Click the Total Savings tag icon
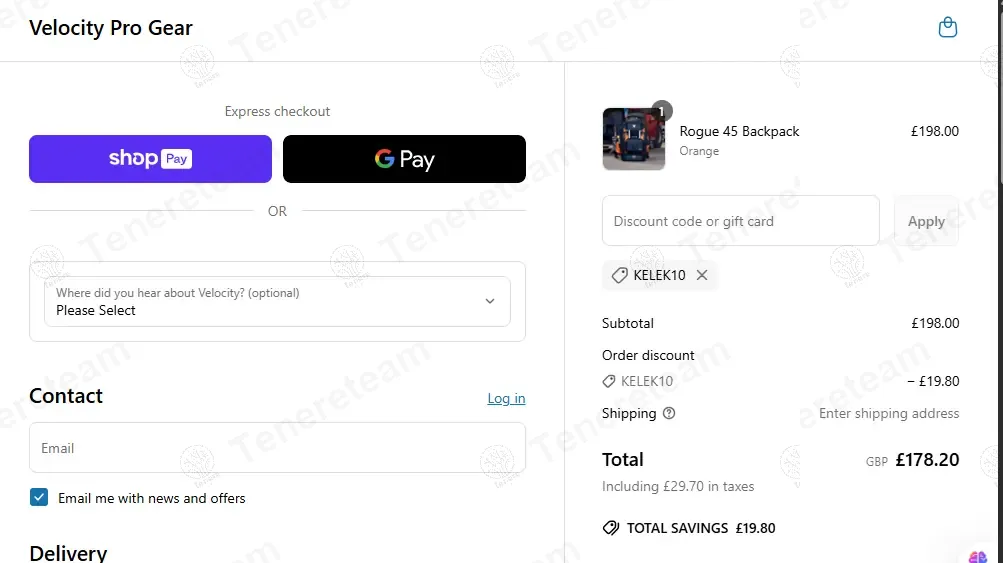This screenshot has height=563, width=1003. pos(610,528)
